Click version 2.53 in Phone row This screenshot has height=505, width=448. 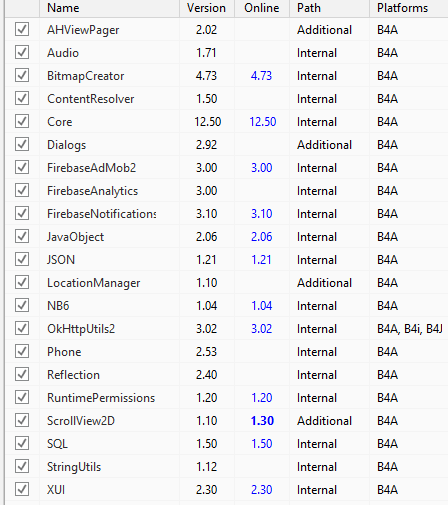coord(206,352)
